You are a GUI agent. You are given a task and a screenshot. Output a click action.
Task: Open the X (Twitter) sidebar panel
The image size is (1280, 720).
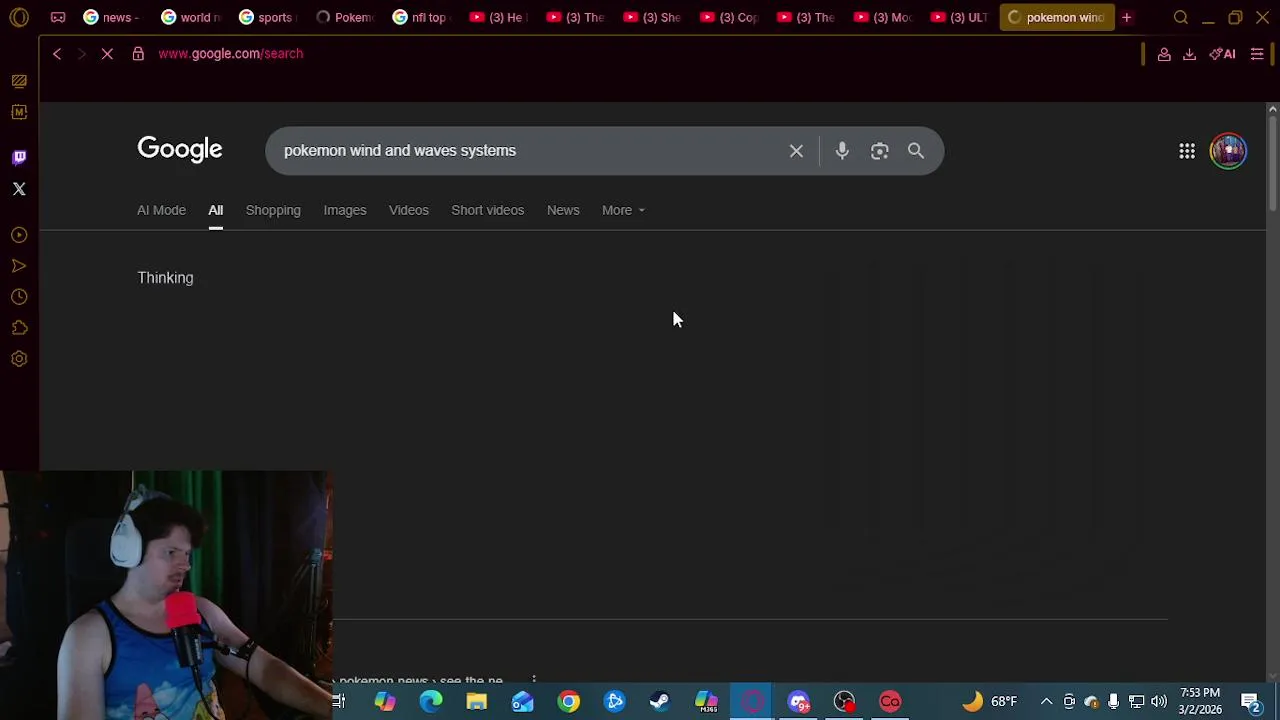pos(19,188)
